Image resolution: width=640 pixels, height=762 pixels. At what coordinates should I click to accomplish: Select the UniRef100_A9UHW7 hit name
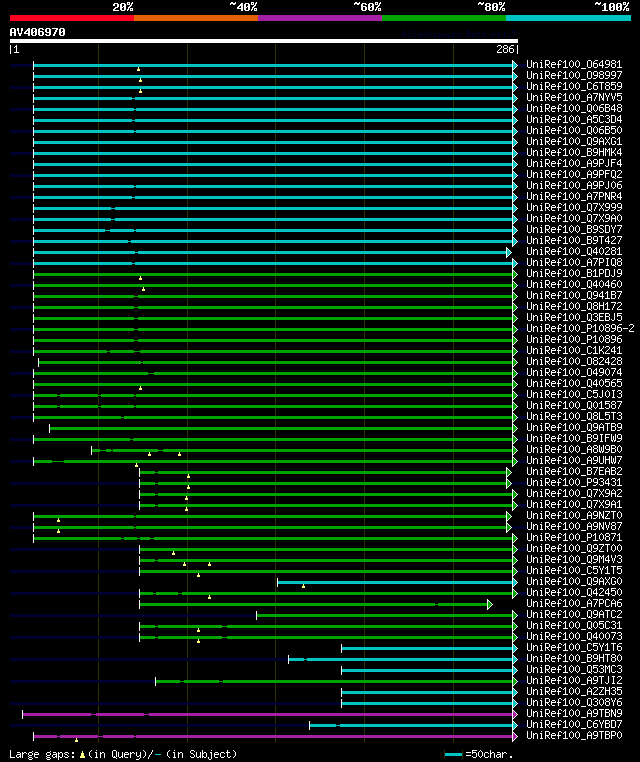(x=574, y=460)
